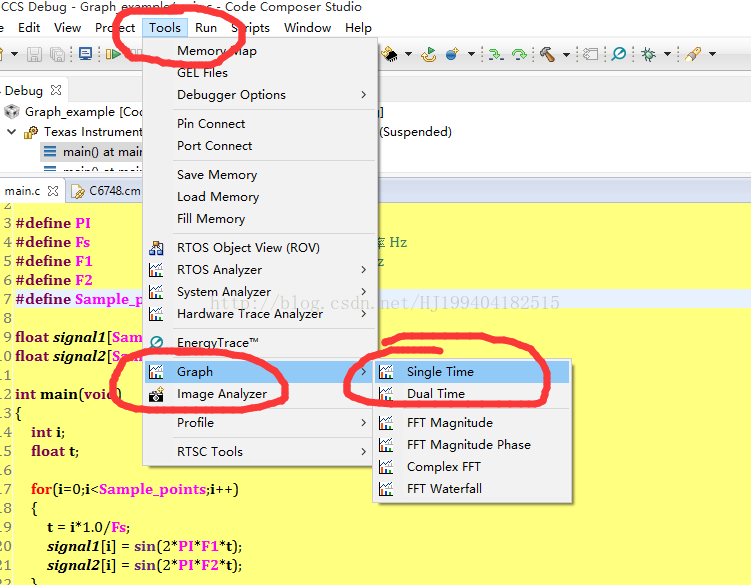Click the Tools menu

point(165,28)
